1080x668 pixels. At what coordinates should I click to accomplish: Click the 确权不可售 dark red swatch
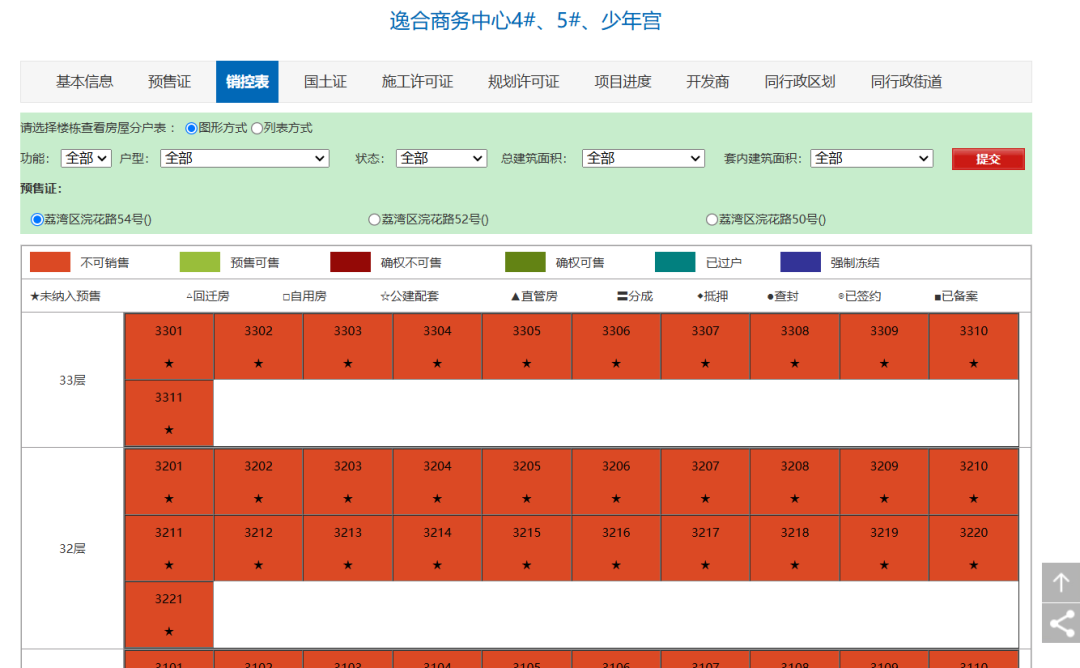pyautogui.click(x=351, y=262)
